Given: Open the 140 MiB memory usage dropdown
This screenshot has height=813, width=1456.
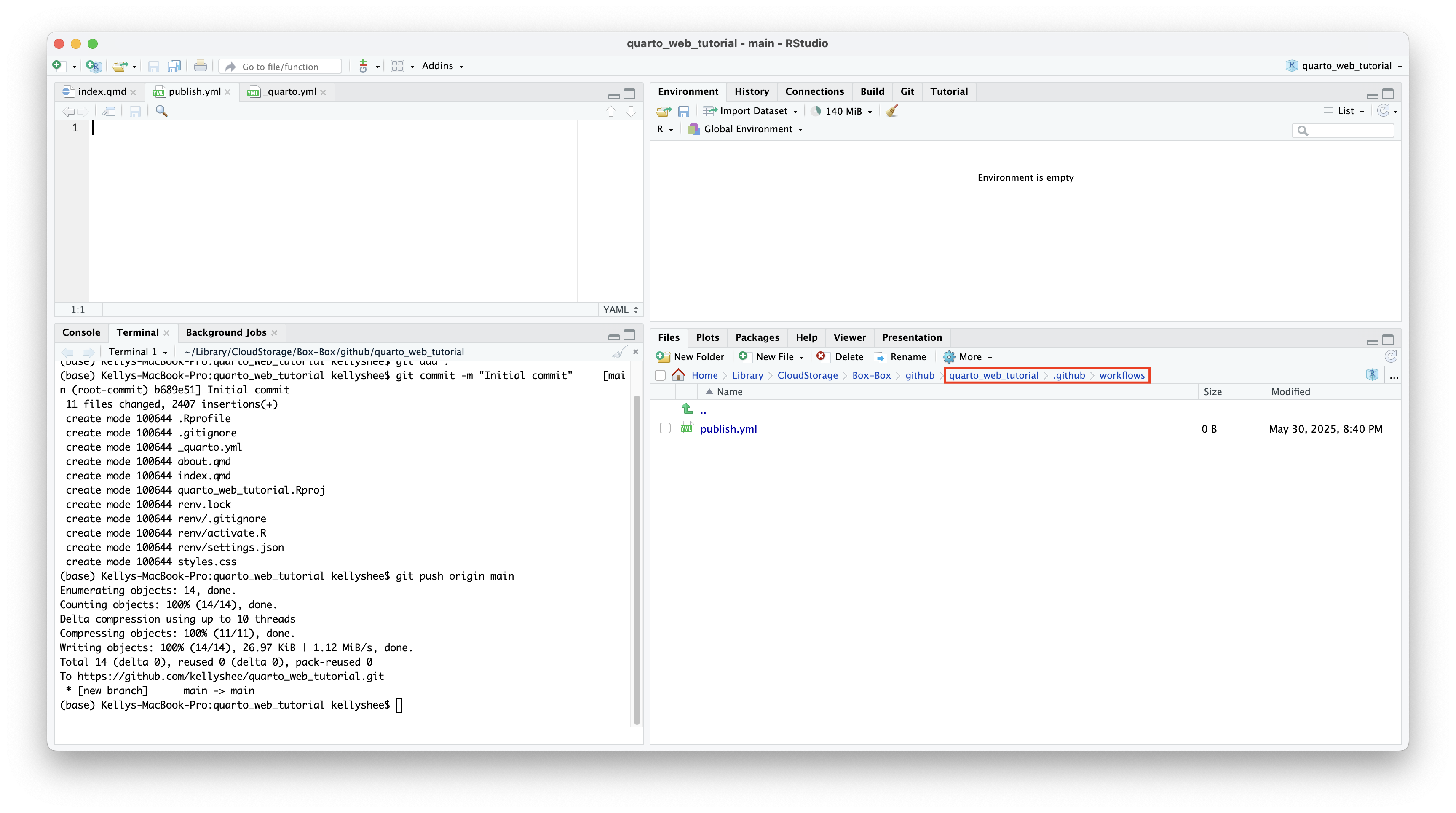Looking at the screenshot, I should pyautogui.click(x=842, y=111).
